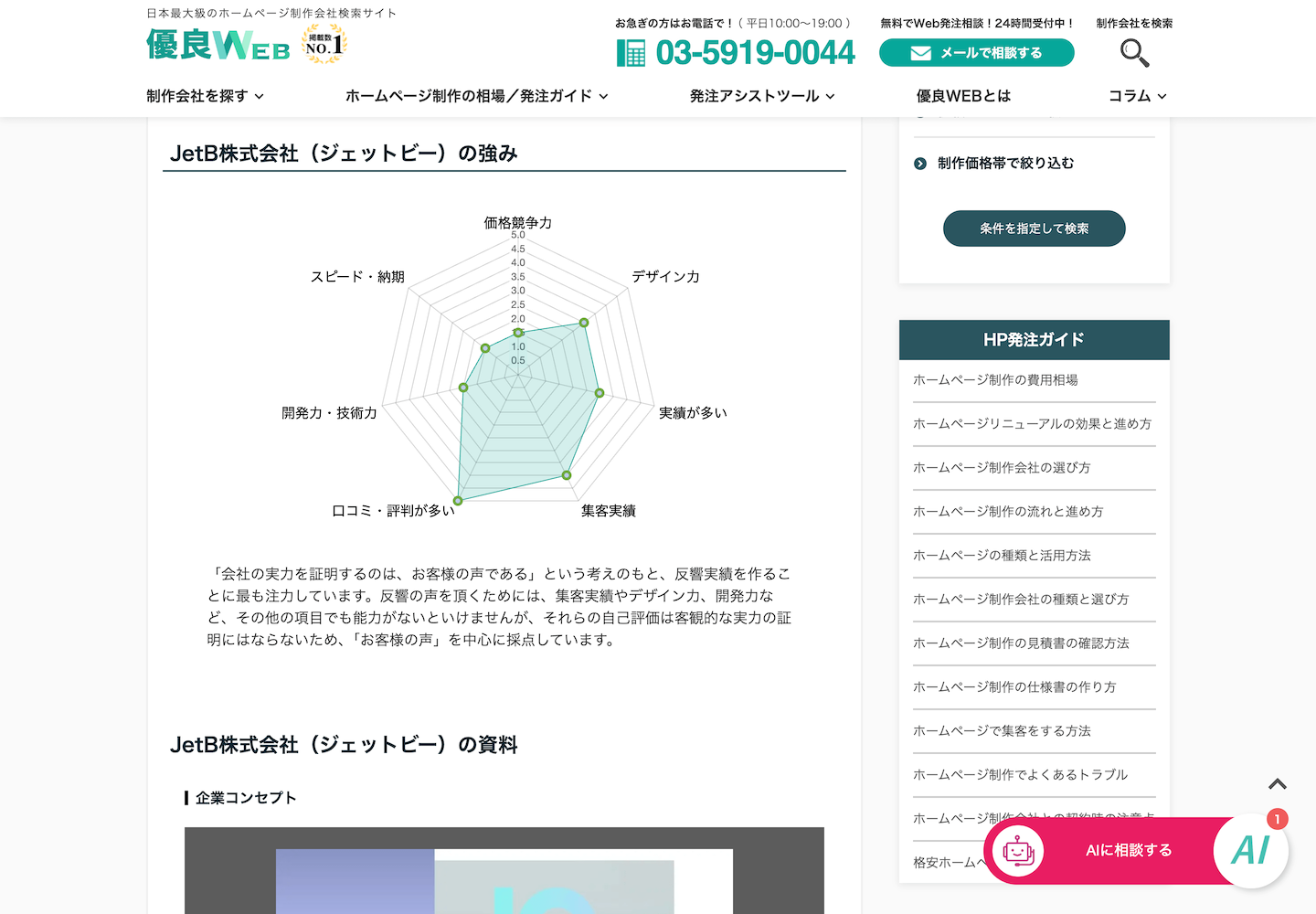This screenshot has height=914, width=1316.
Task: Open ホームページ制作の費用相場 guide
Action: (x=995, y=380)
